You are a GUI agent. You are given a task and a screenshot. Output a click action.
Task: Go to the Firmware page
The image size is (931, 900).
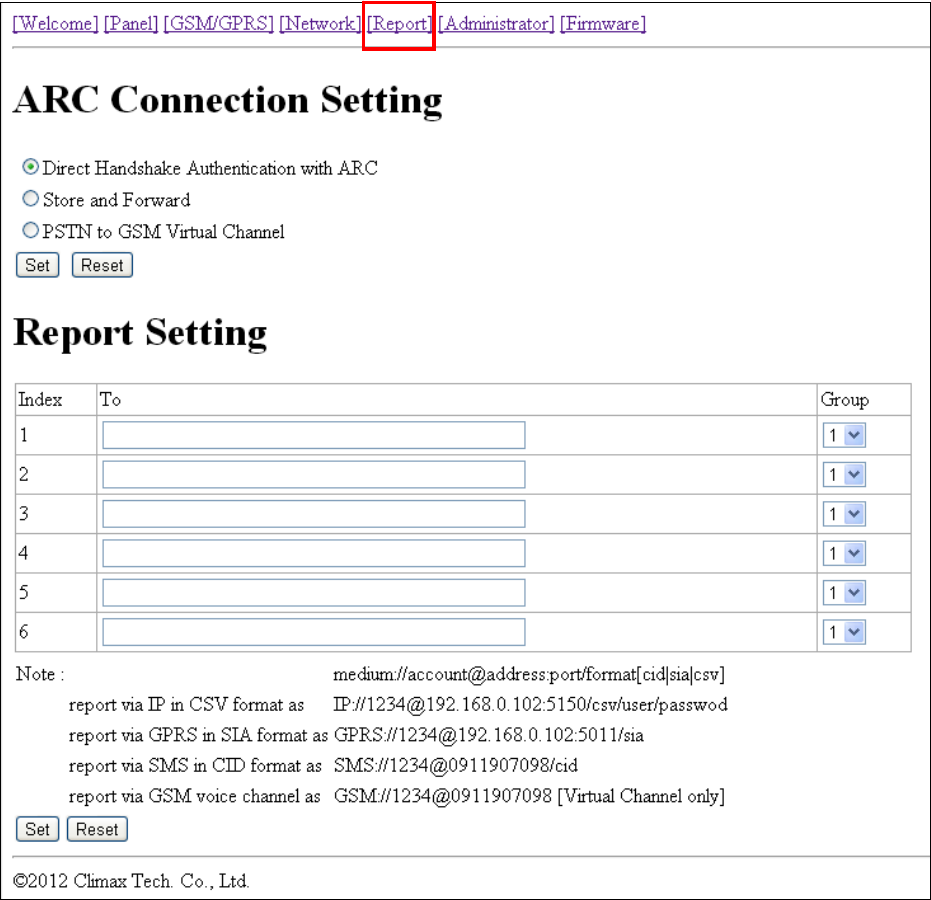pyautogui.click(x=603, y=24)
